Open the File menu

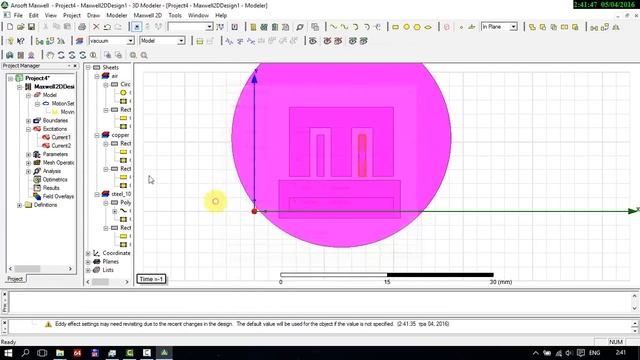(x=18, y=16)
